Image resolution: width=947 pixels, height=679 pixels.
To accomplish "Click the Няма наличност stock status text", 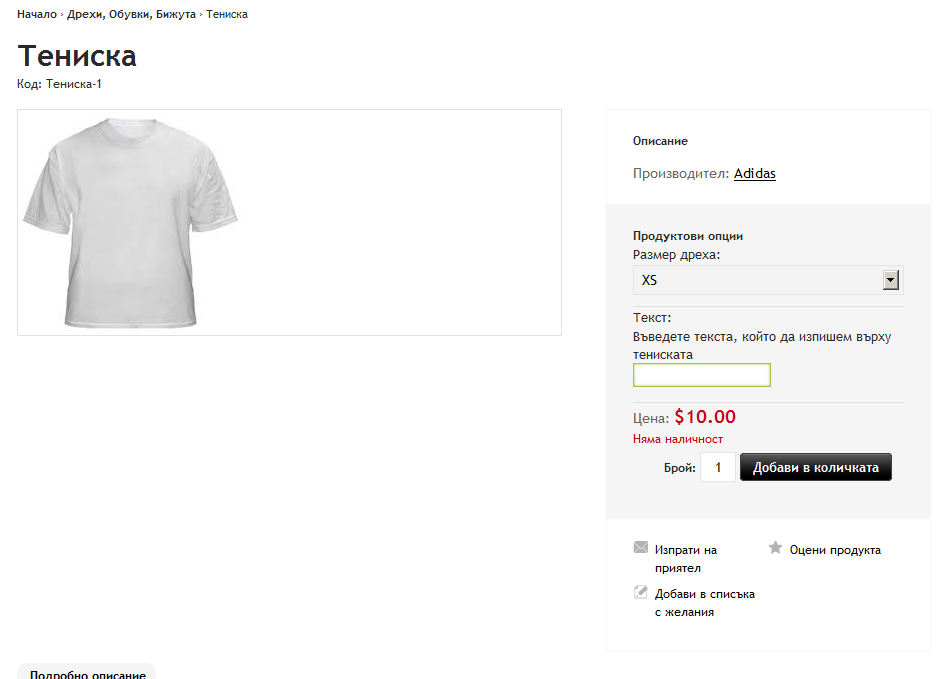I will coord(678,439).
